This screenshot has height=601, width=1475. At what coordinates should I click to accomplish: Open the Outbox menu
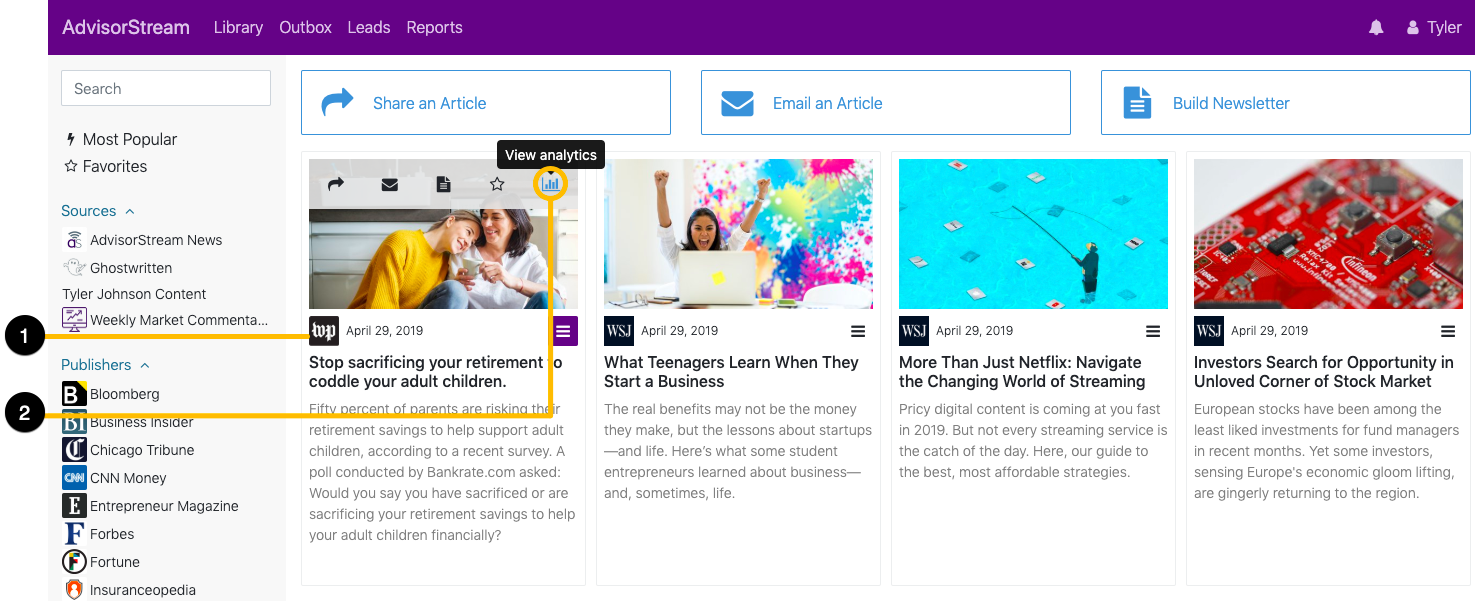click(x=305, y=27)
